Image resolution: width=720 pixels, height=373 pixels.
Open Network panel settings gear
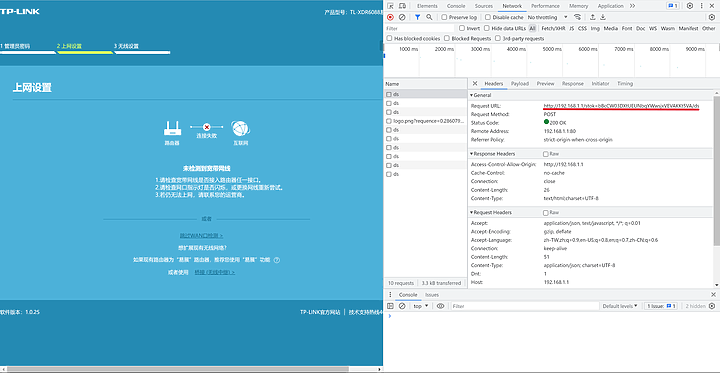pyautogui.click(x=712, y=17)
